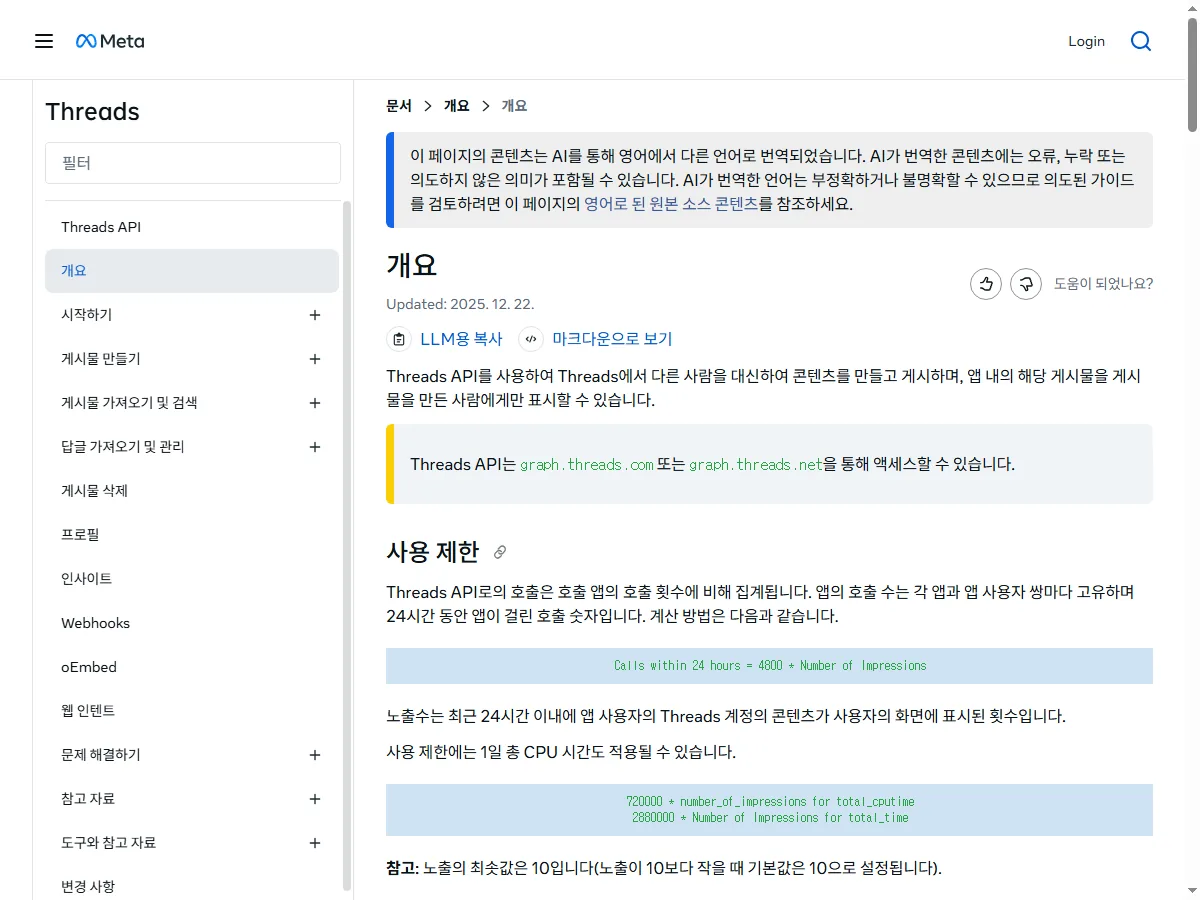Click the 필터 filter input field

point(193,163)
